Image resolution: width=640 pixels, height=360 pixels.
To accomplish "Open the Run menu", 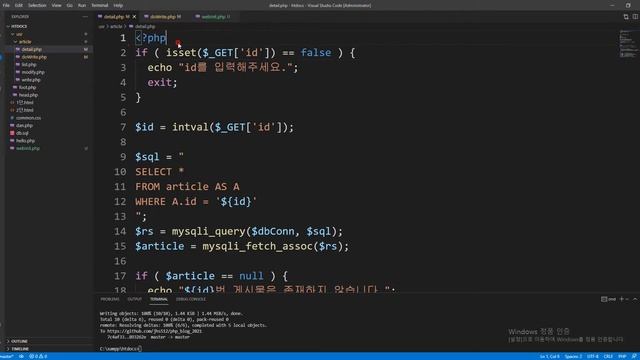I will click(82, 5).
